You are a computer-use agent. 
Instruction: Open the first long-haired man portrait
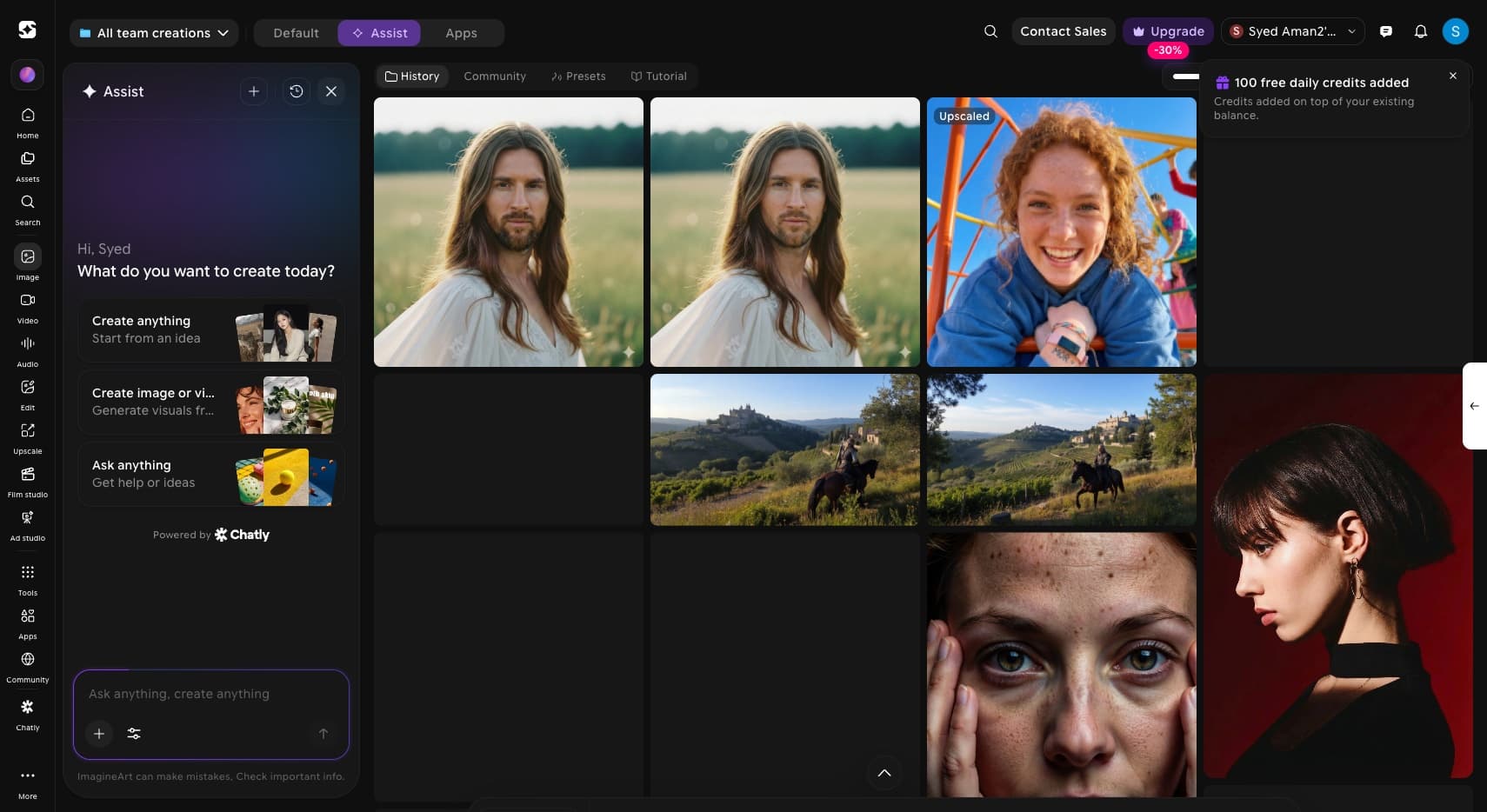coord(509,232)
